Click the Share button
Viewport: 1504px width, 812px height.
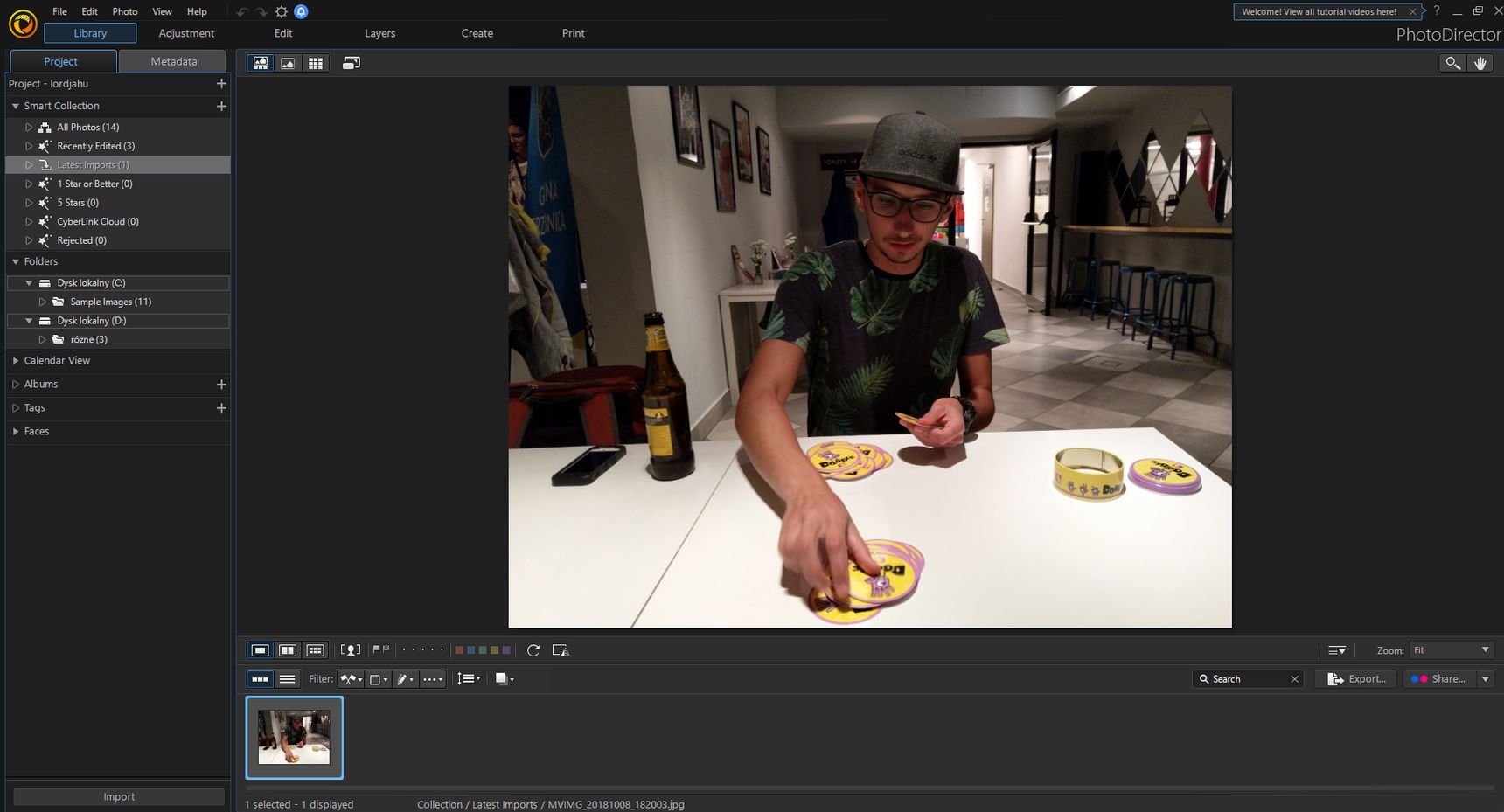coord(1439,679)
